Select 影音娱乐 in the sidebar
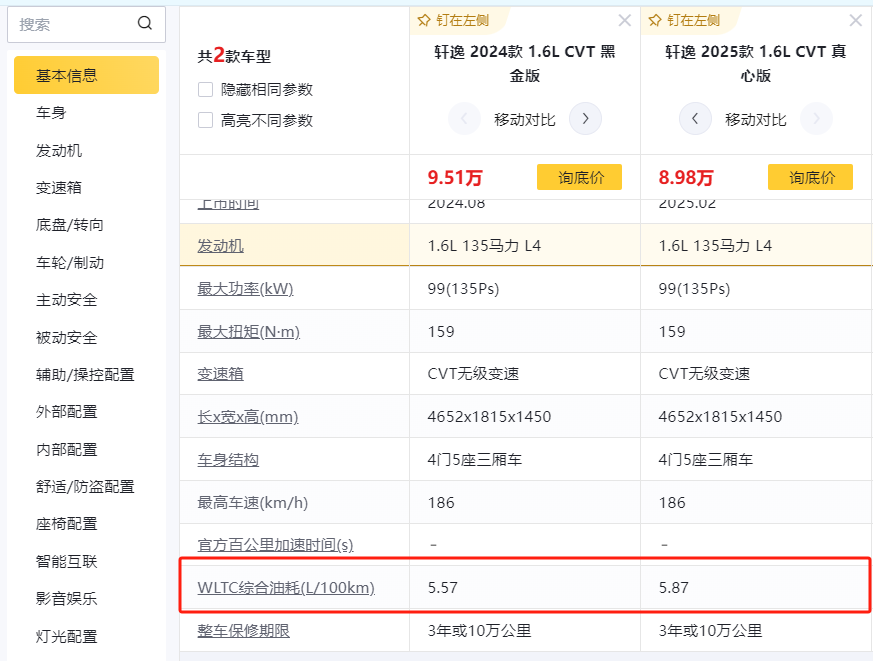 click(x=67, y=599)
